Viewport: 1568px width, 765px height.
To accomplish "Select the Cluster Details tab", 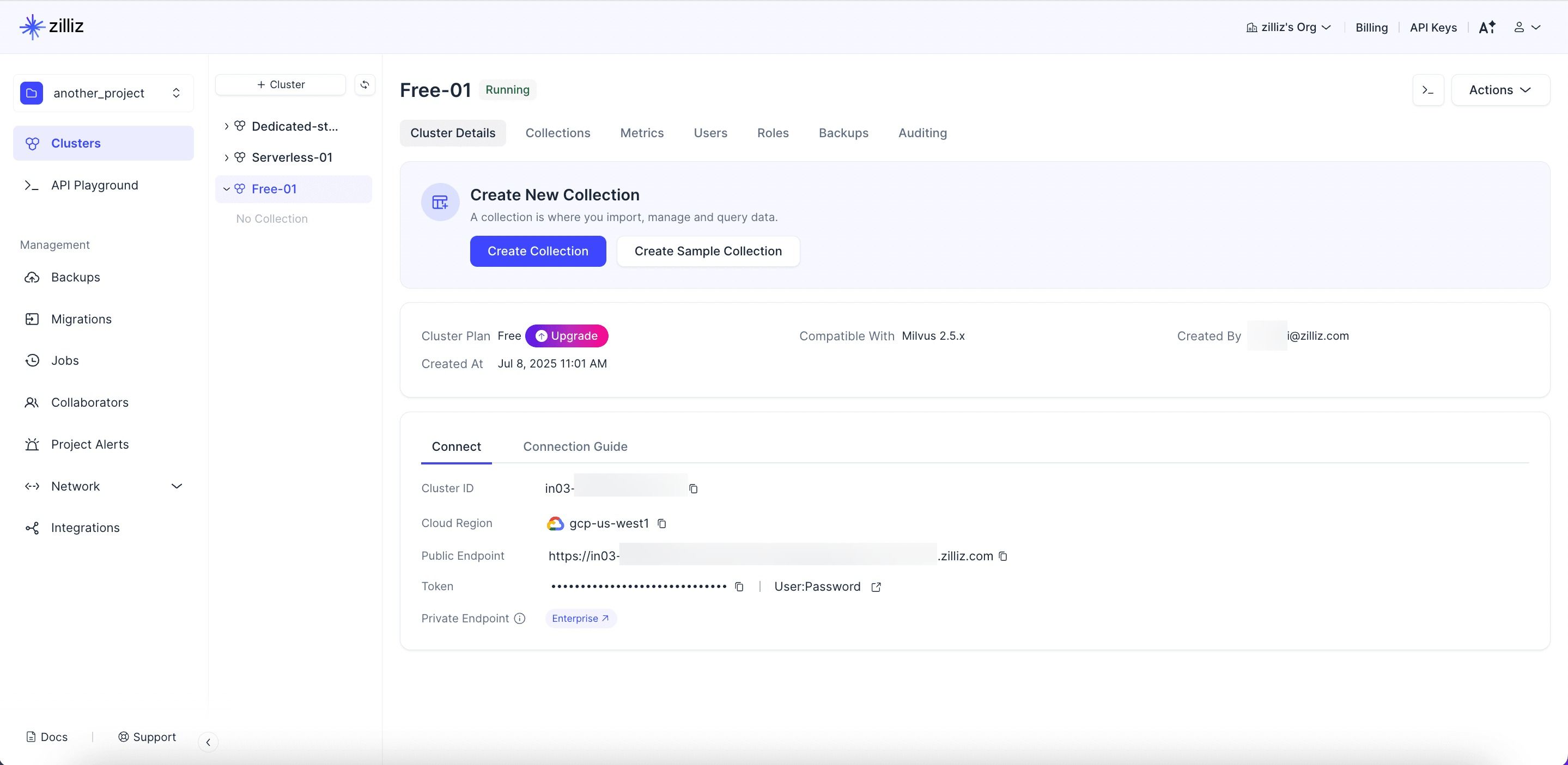I will 453,132.
